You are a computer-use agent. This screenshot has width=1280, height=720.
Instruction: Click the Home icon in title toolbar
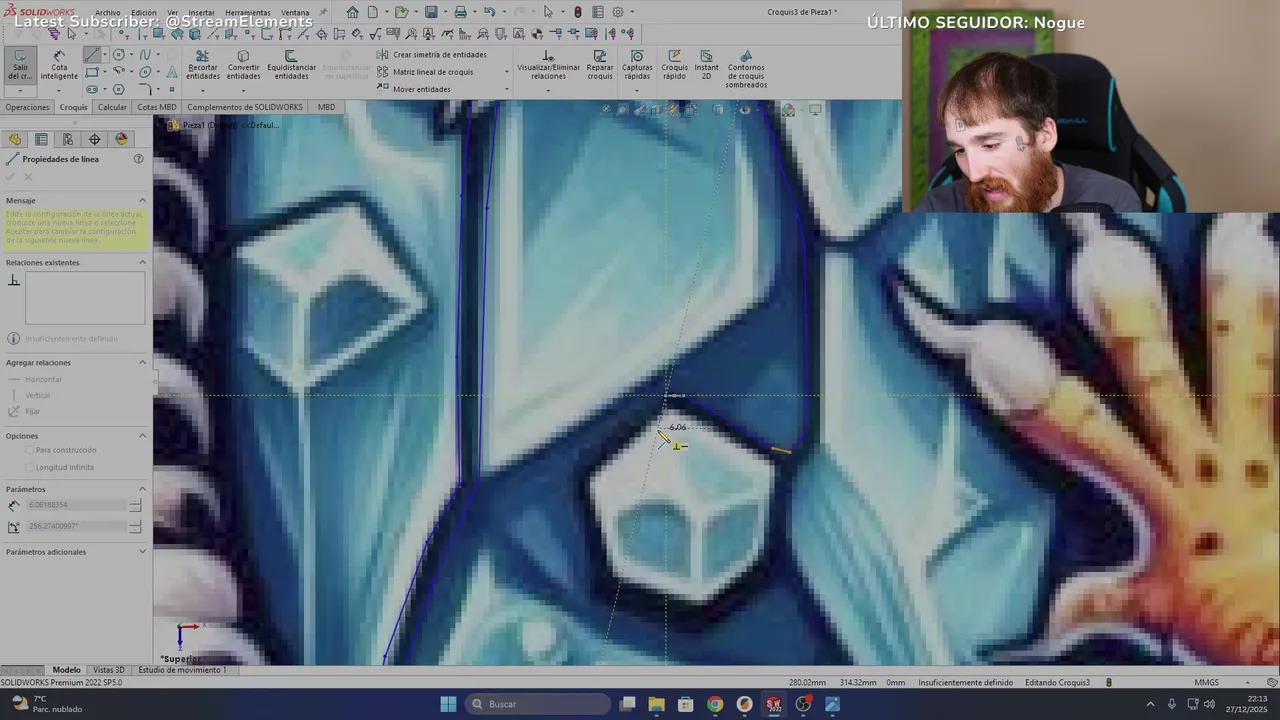point(352,12)
